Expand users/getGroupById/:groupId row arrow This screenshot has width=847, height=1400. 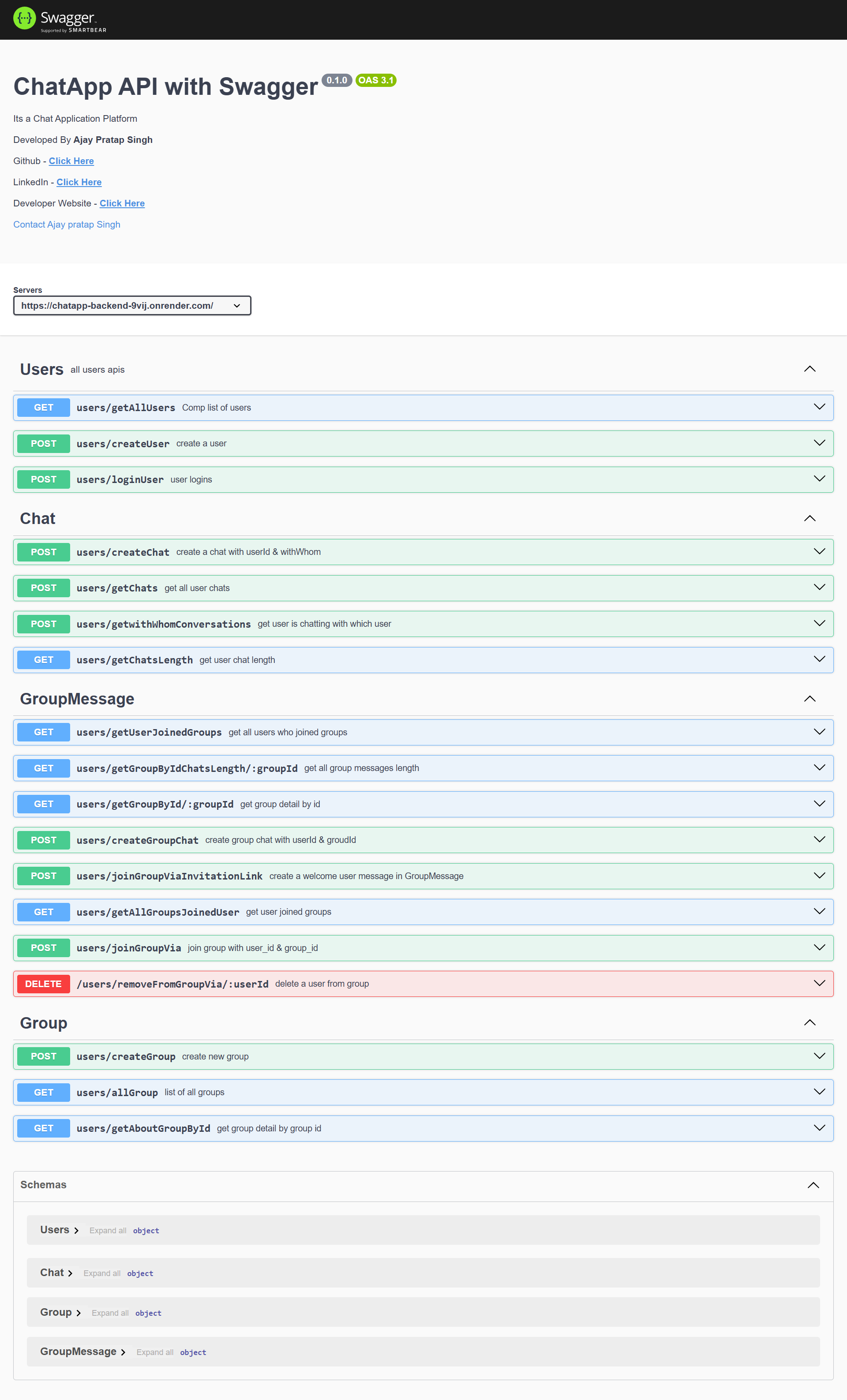(819, 804)
